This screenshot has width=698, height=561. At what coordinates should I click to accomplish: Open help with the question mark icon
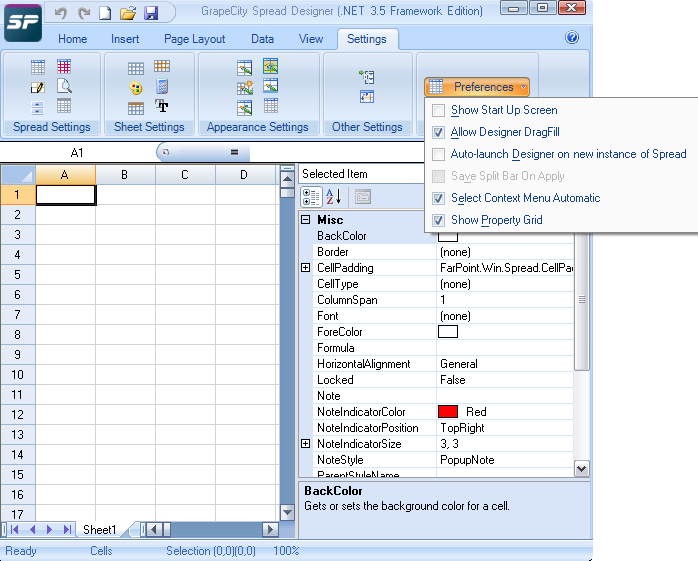point(572,37)
